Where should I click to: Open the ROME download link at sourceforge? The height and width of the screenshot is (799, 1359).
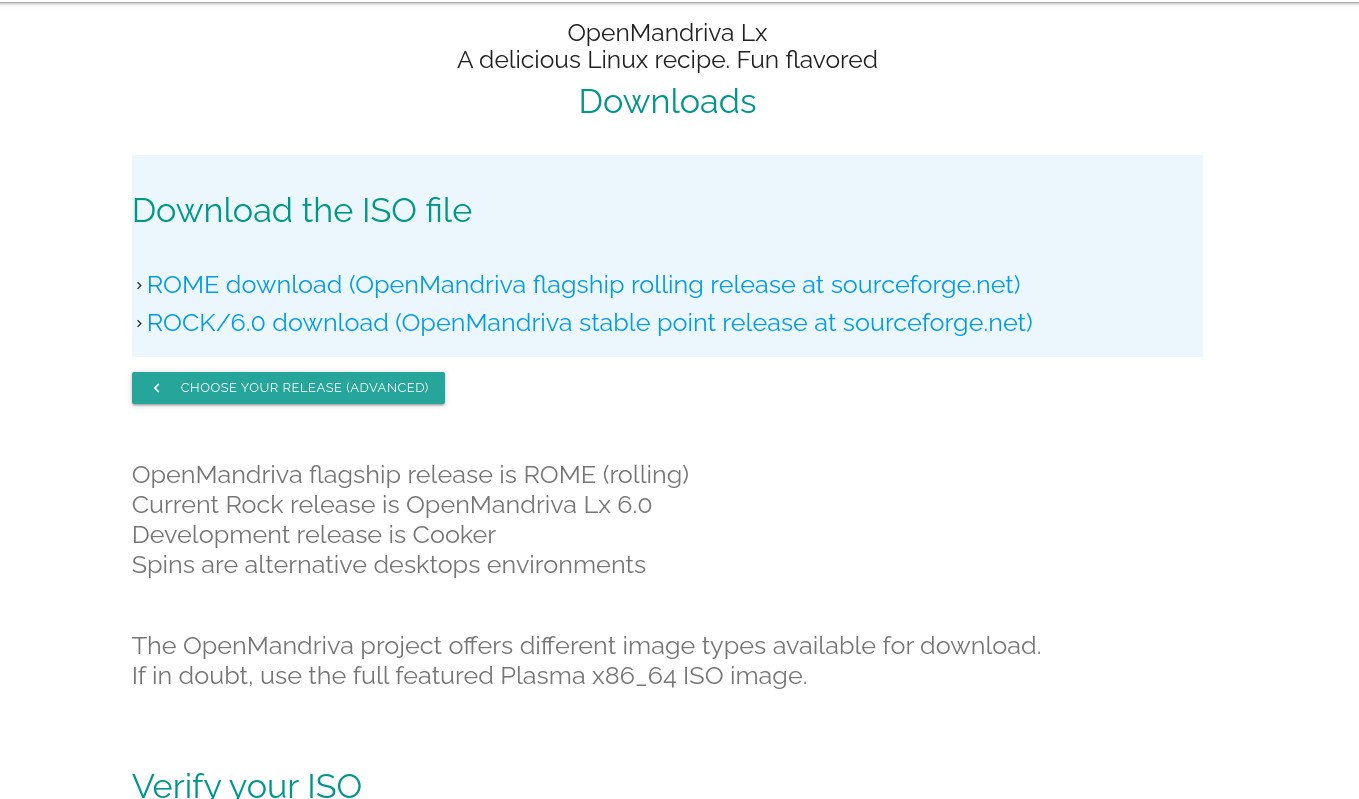point(583,285)
